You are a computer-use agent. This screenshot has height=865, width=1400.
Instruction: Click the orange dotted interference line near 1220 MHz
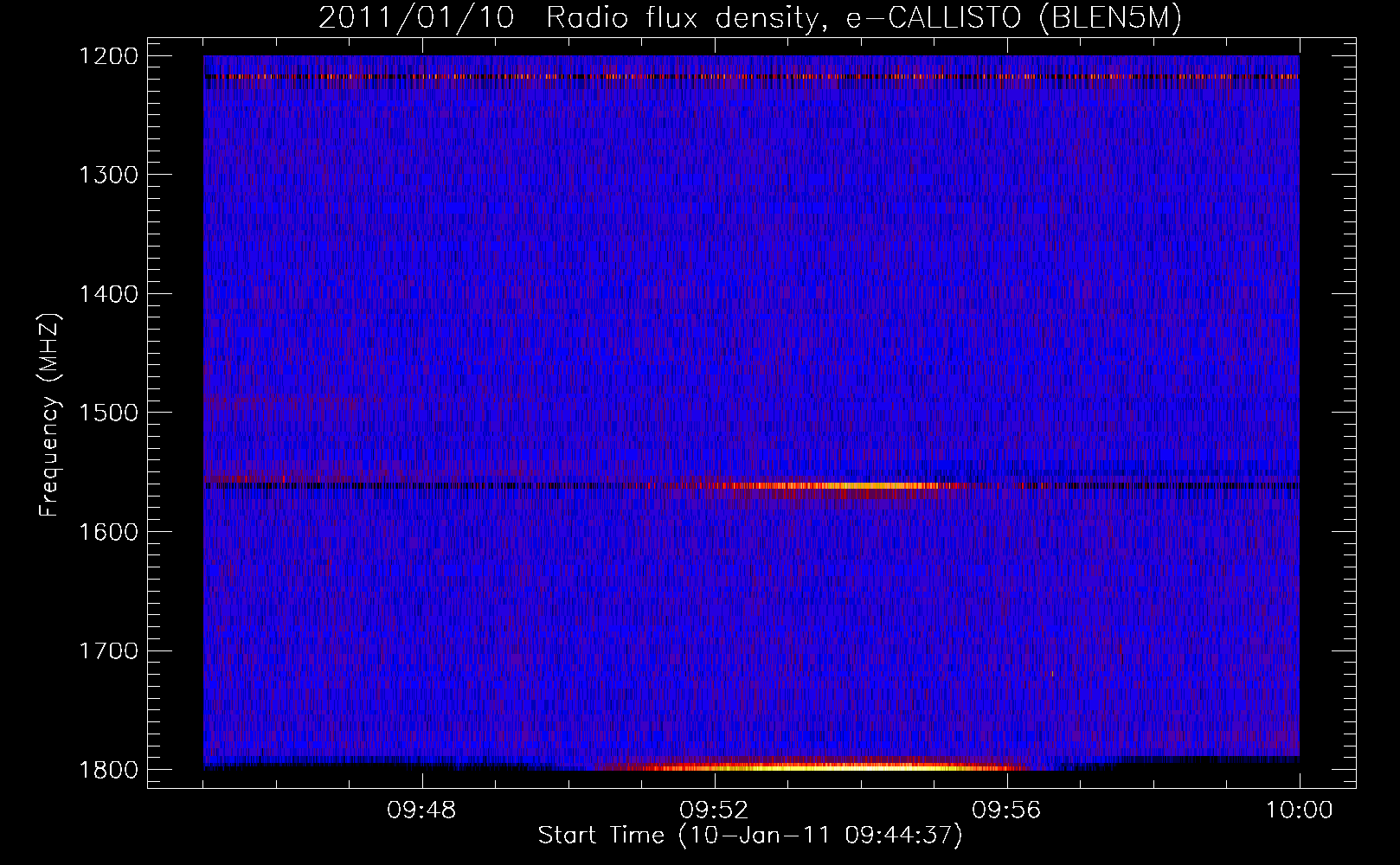[x=751, y=76]
